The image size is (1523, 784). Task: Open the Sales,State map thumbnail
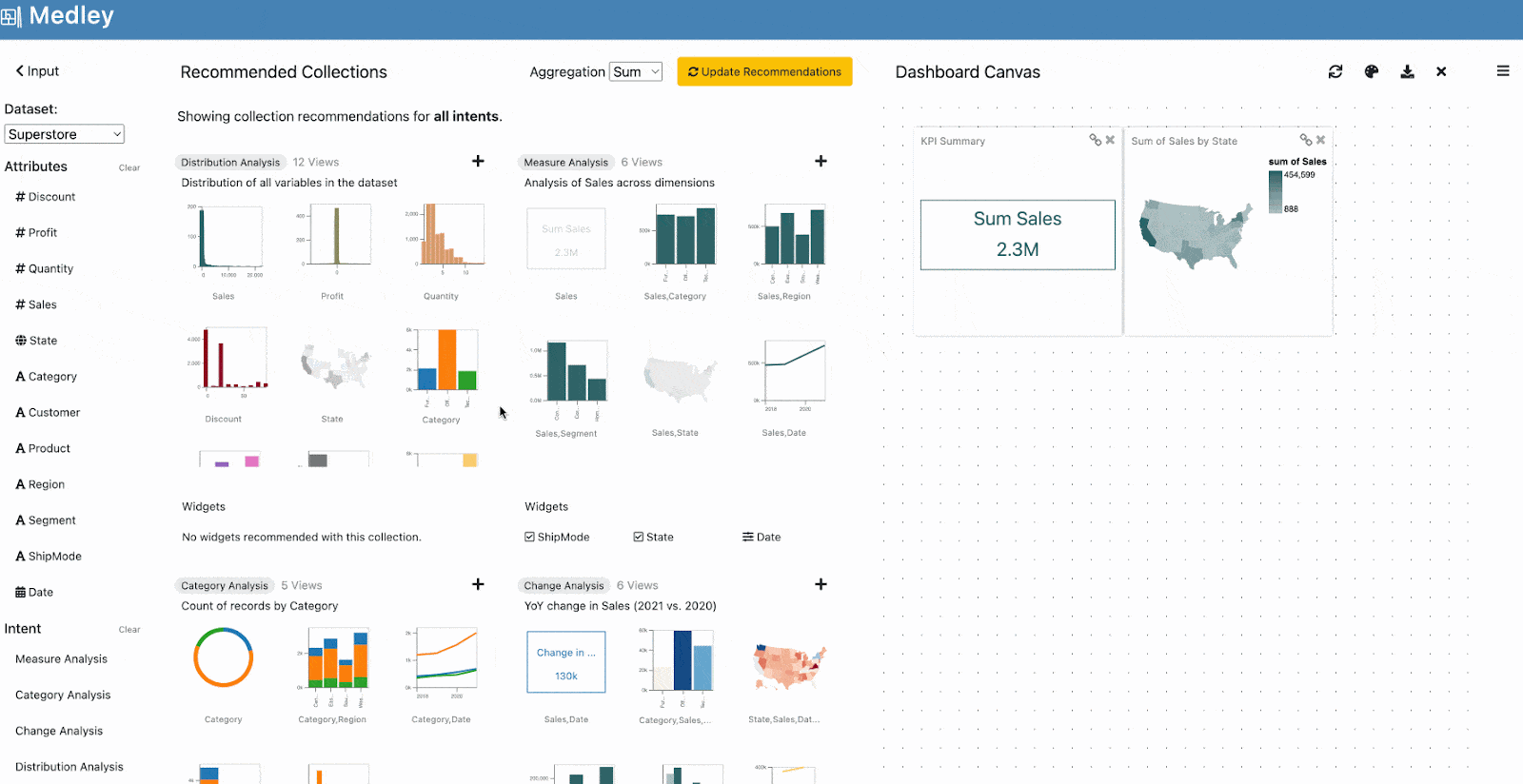pyautogui.click(x=679, y=379)
